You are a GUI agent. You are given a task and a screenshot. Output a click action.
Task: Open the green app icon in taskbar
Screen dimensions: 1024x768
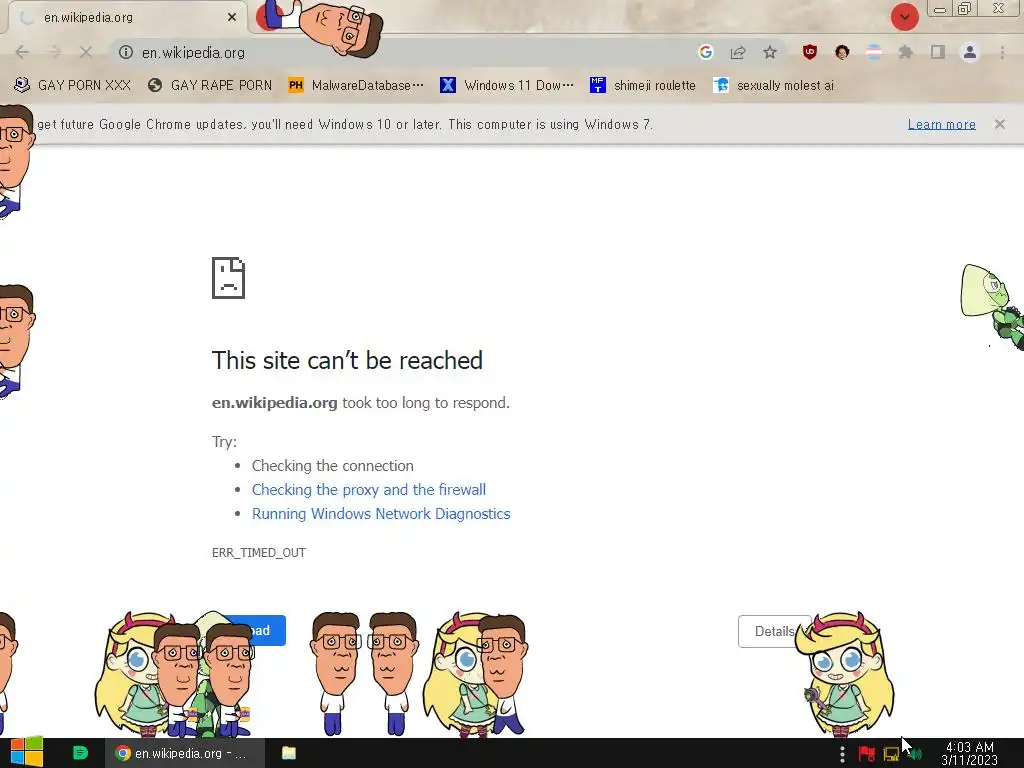[80, 753]
